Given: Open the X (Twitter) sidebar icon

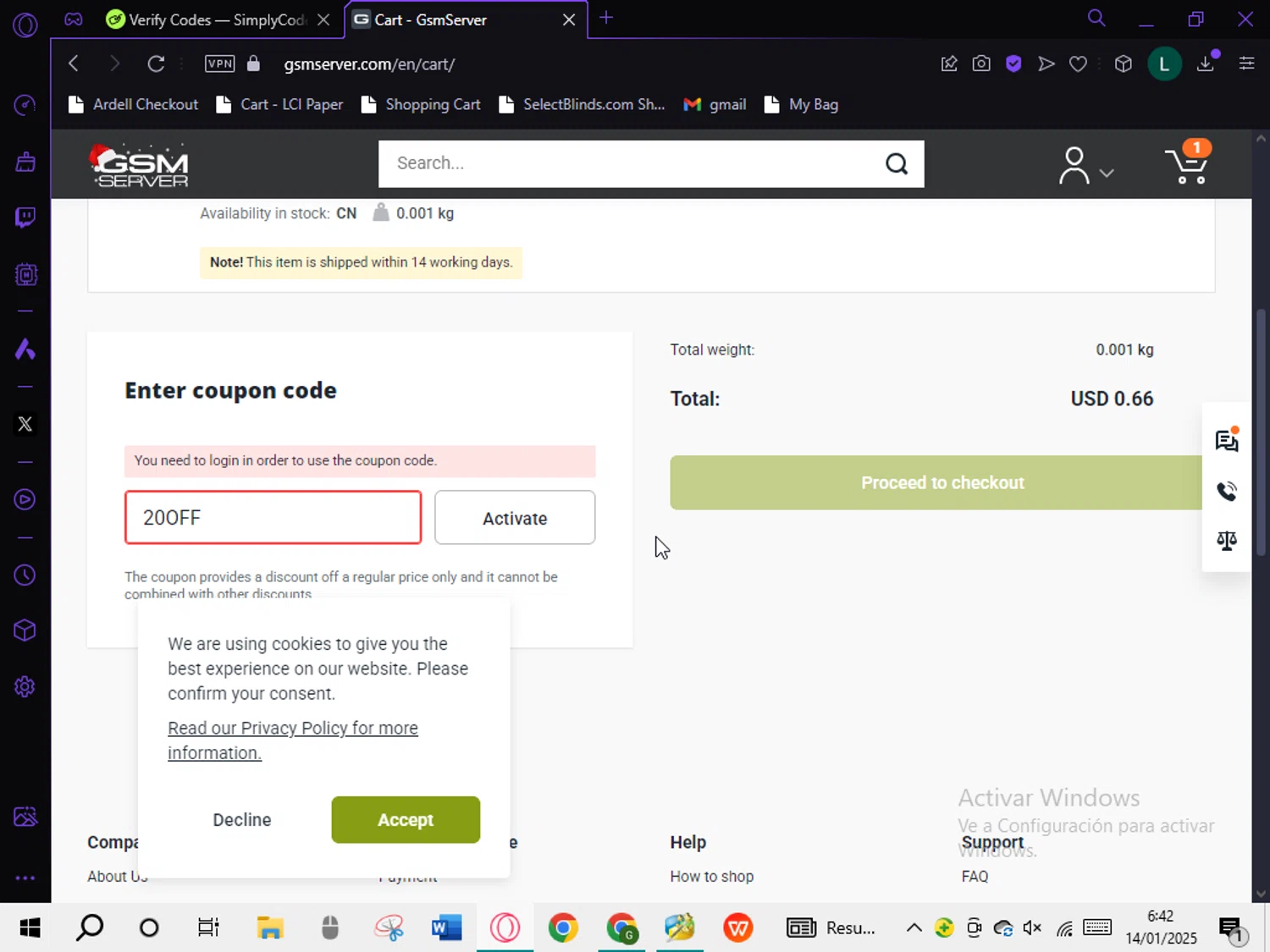Looking at the screenshot, I should point(25,424).
